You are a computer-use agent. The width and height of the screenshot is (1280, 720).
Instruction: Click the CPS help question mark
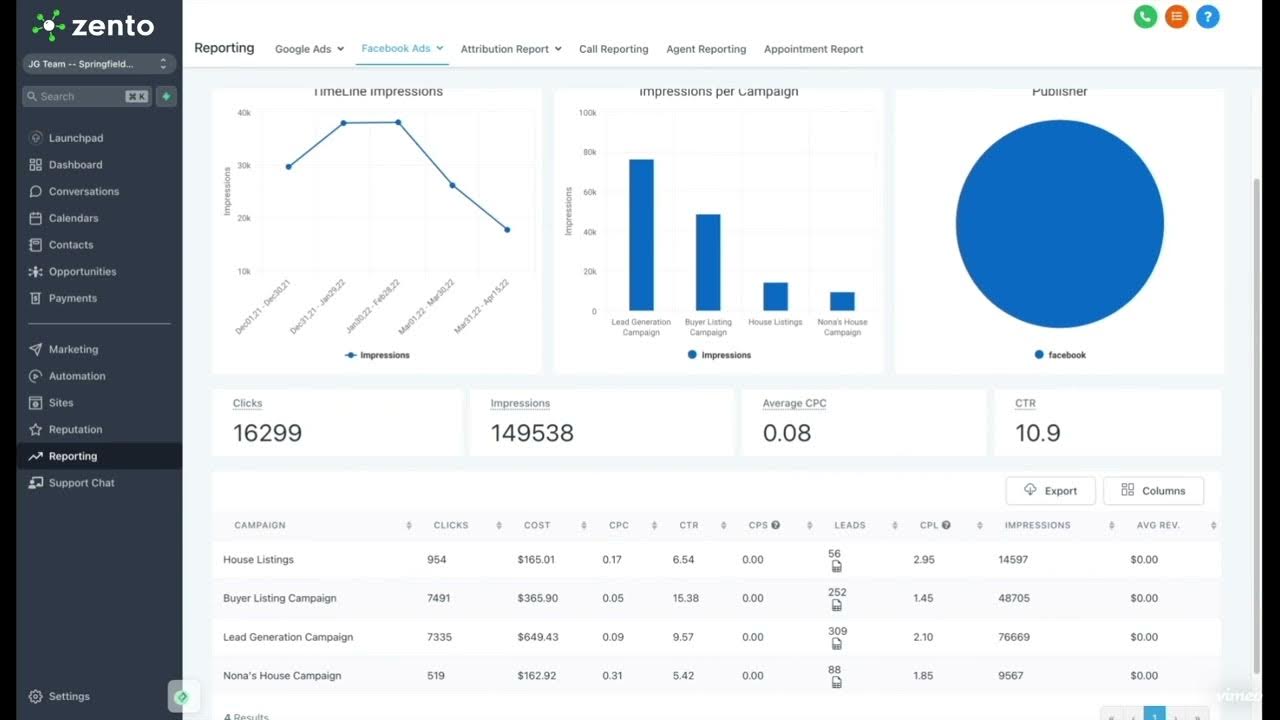[x=775, y=525]
